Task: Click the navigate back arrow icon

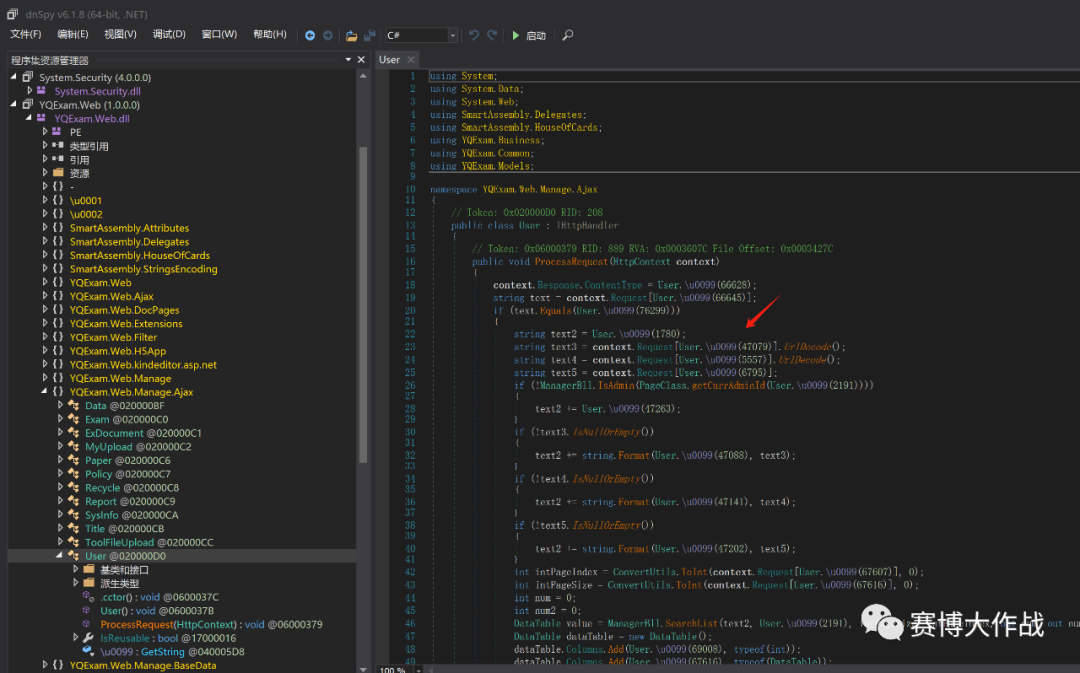Action: tap(310, 35)
